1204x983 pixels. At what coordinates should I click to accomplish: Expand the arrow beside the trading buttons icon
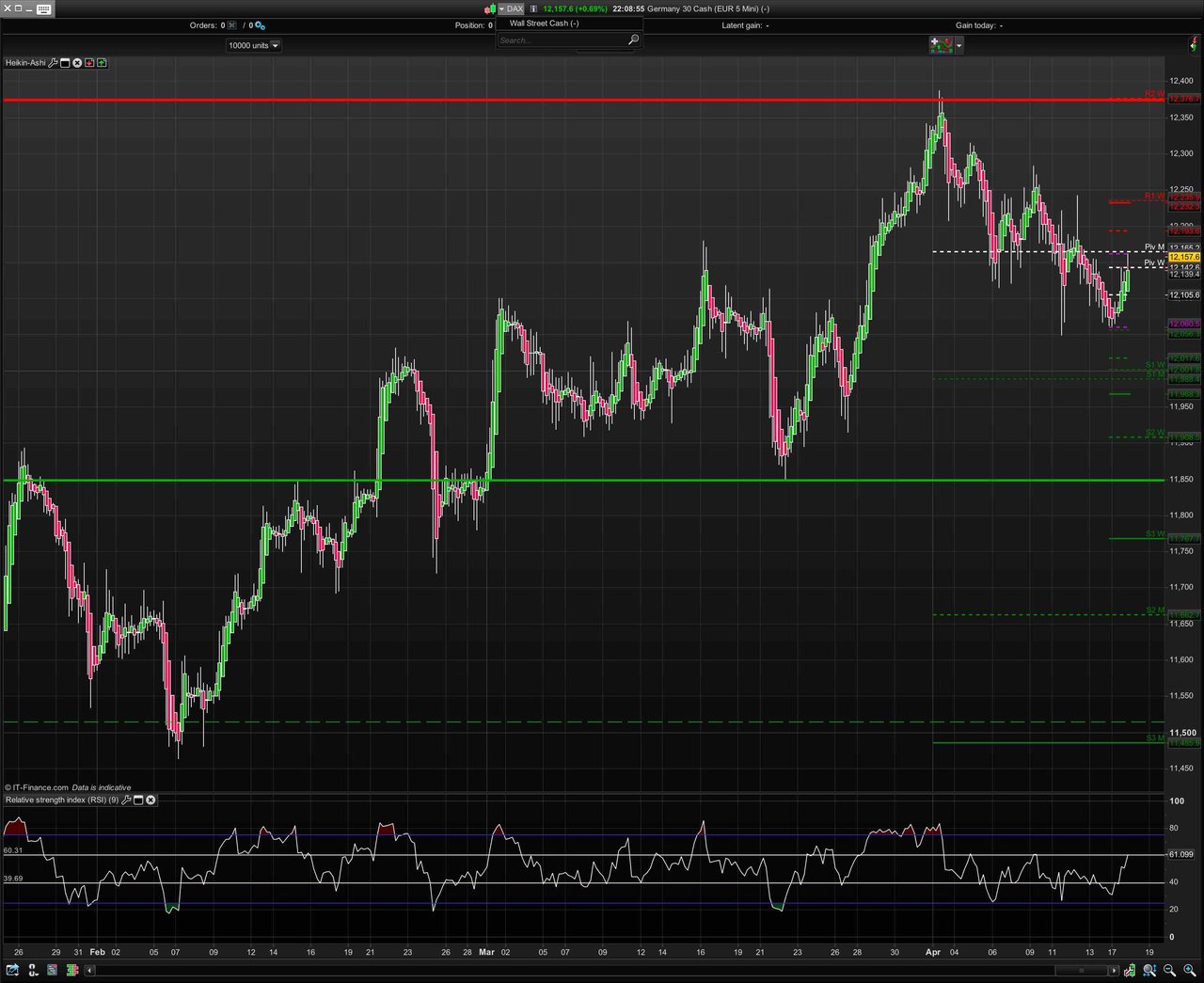point(959,45)
